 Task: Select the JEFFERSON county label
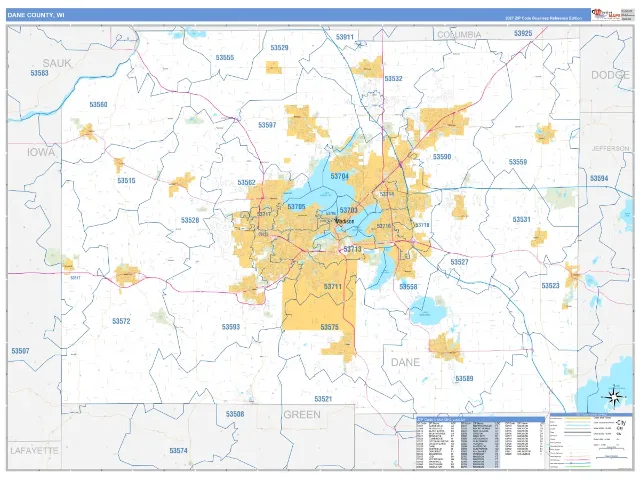pyautogui.click(x=611, y=148)
